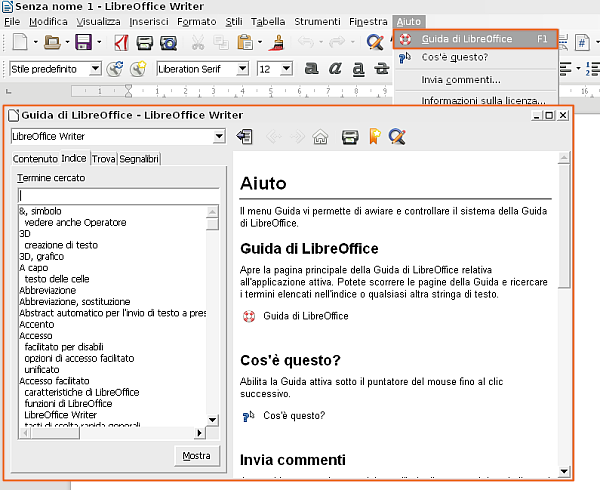The height and width of the screenshot is (490, 600).
Task: Click Cos'è questo? link in help content
Action: [294, 415]
